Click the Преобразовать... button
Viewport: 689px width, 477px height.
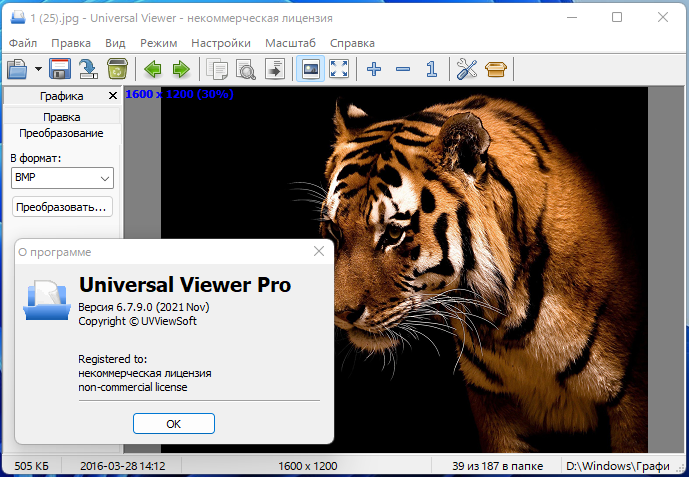62,207
